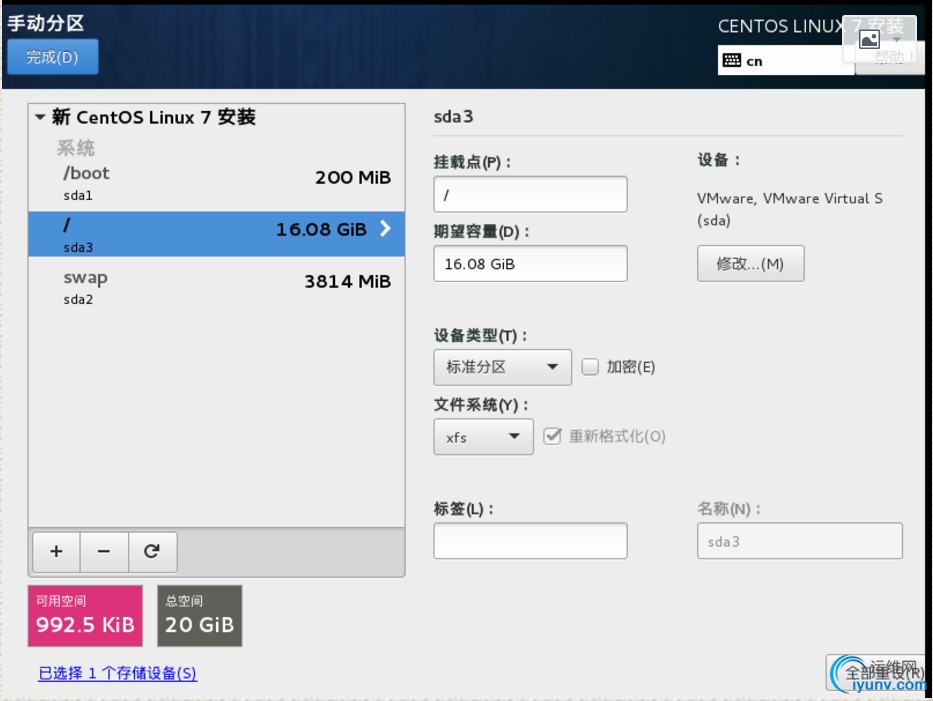Reload storage configuration with refresh icon
Screen dimensions: 933x701
coord(152,552)
